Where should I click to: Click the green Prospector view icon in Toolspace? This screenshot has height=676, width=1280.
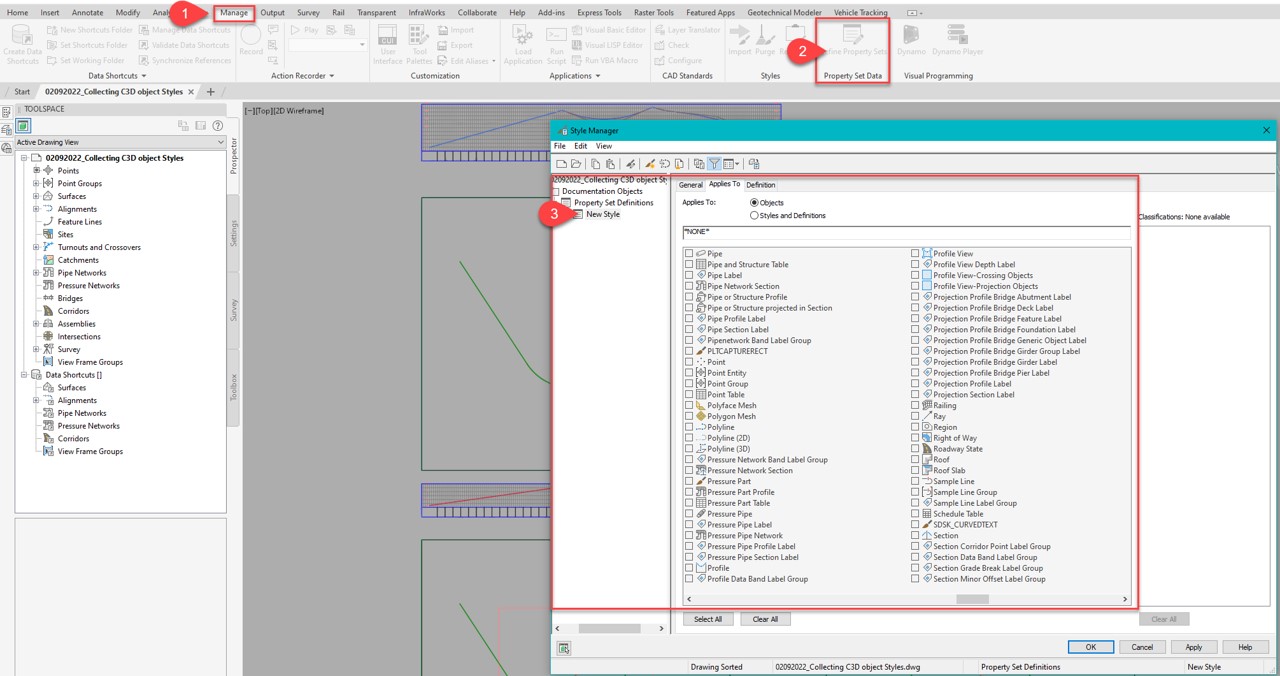click(23, 126)
